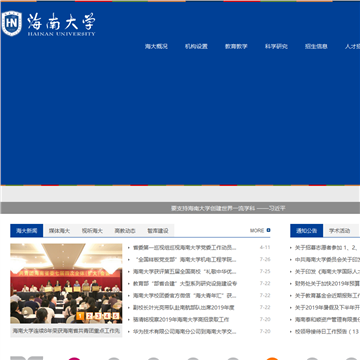Select slide 2 in the news carousel
Screen dimensions: 360x360
coord(89,316)
